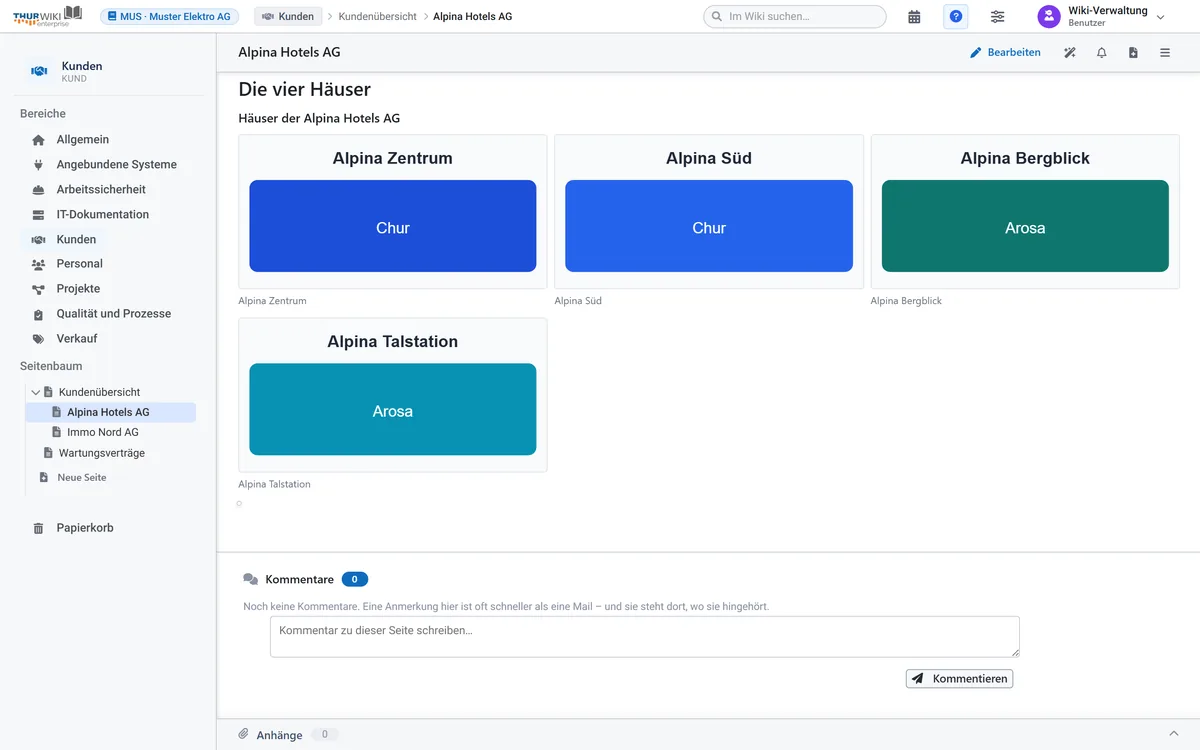This screenshot has width=1200, height=750.
Task: Click the Kommentieren button
Action: point(960,679)
